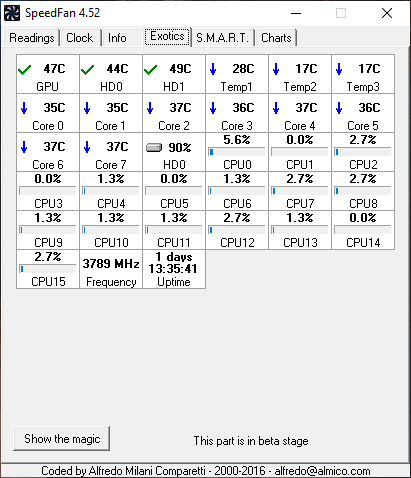Click the green checkmark icon for GPU
411x478 pixels.
click(24, 70)
